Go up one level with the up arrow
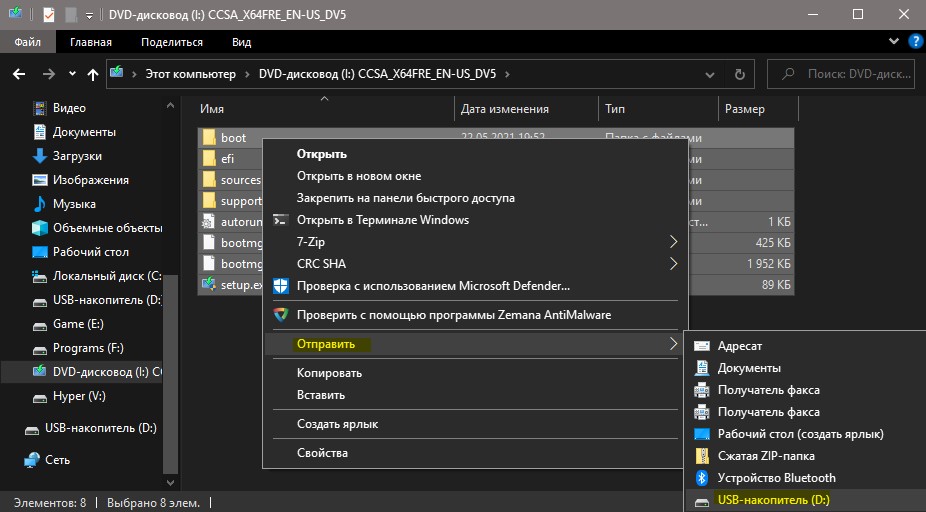The height and width of the screenshot is (512, 926). [93, 74]
